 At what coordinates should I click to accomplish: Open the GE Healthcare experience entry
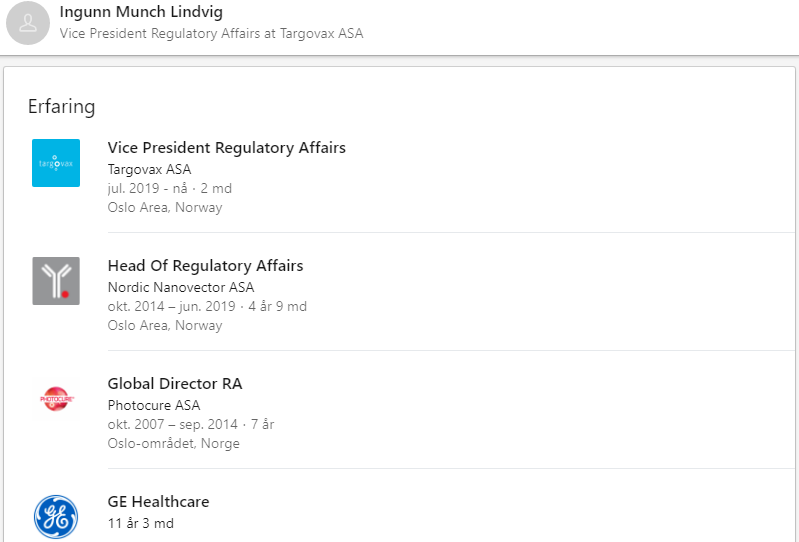tap(158, 502)
